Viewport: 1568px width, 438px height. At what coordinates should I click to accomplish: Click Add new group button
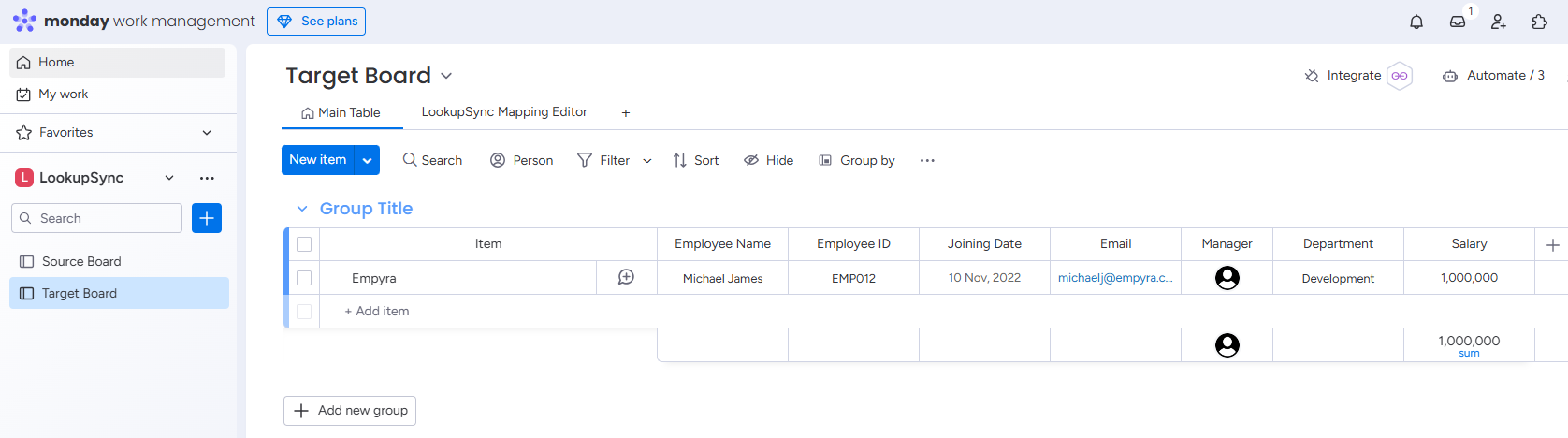(x=350, y=411)
